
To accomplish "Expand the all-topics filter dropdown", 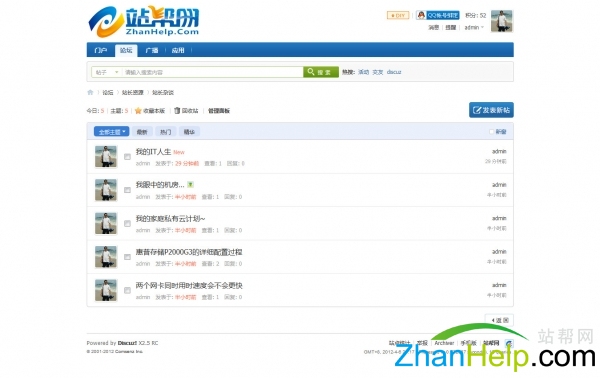I will click(111, 132).
